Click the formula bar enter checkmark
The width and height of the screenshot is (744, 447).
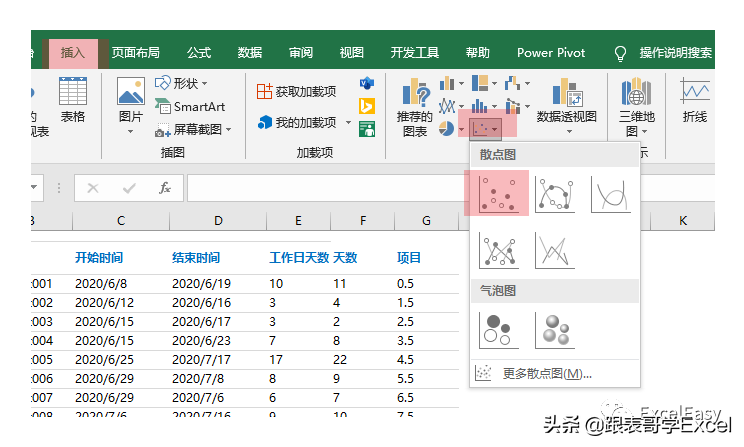(129, 188)
